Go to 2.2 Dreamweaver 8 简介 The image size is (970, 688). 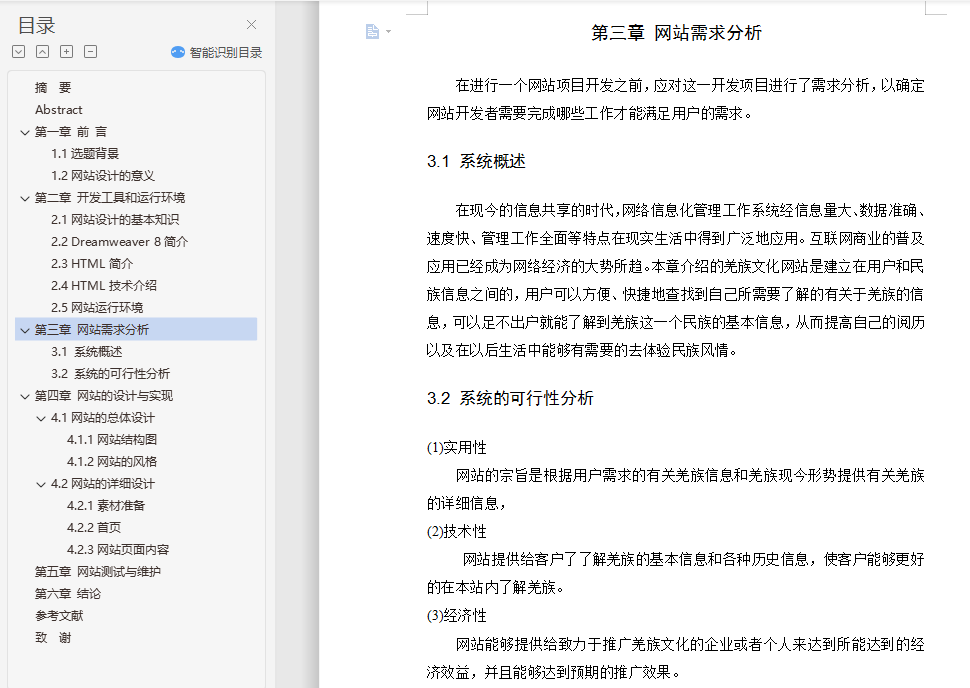pos(119,241)
